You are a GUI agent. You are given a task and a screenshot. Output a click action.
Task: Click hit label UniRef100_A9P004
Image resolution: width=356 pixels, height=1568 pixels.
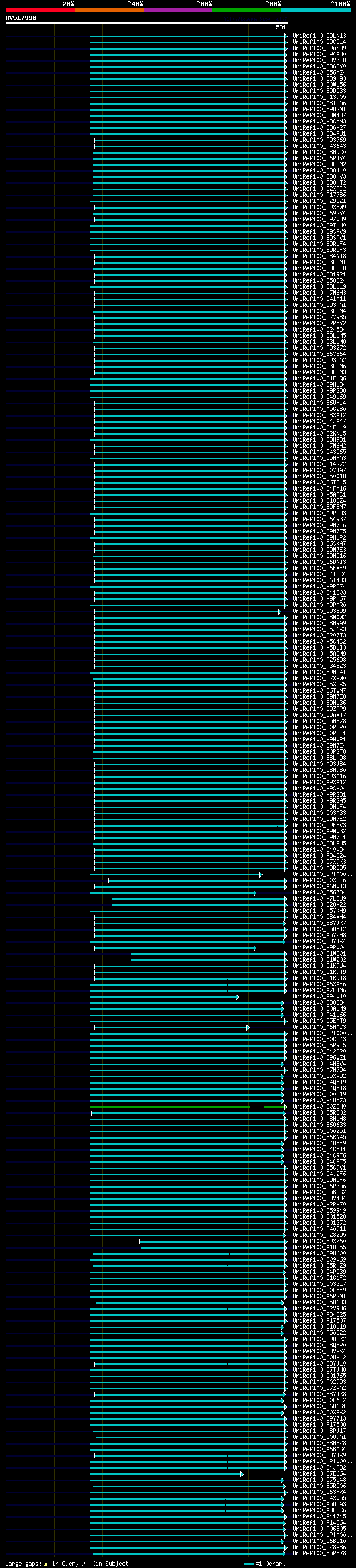pyautogui.click(x=319, y=948)
